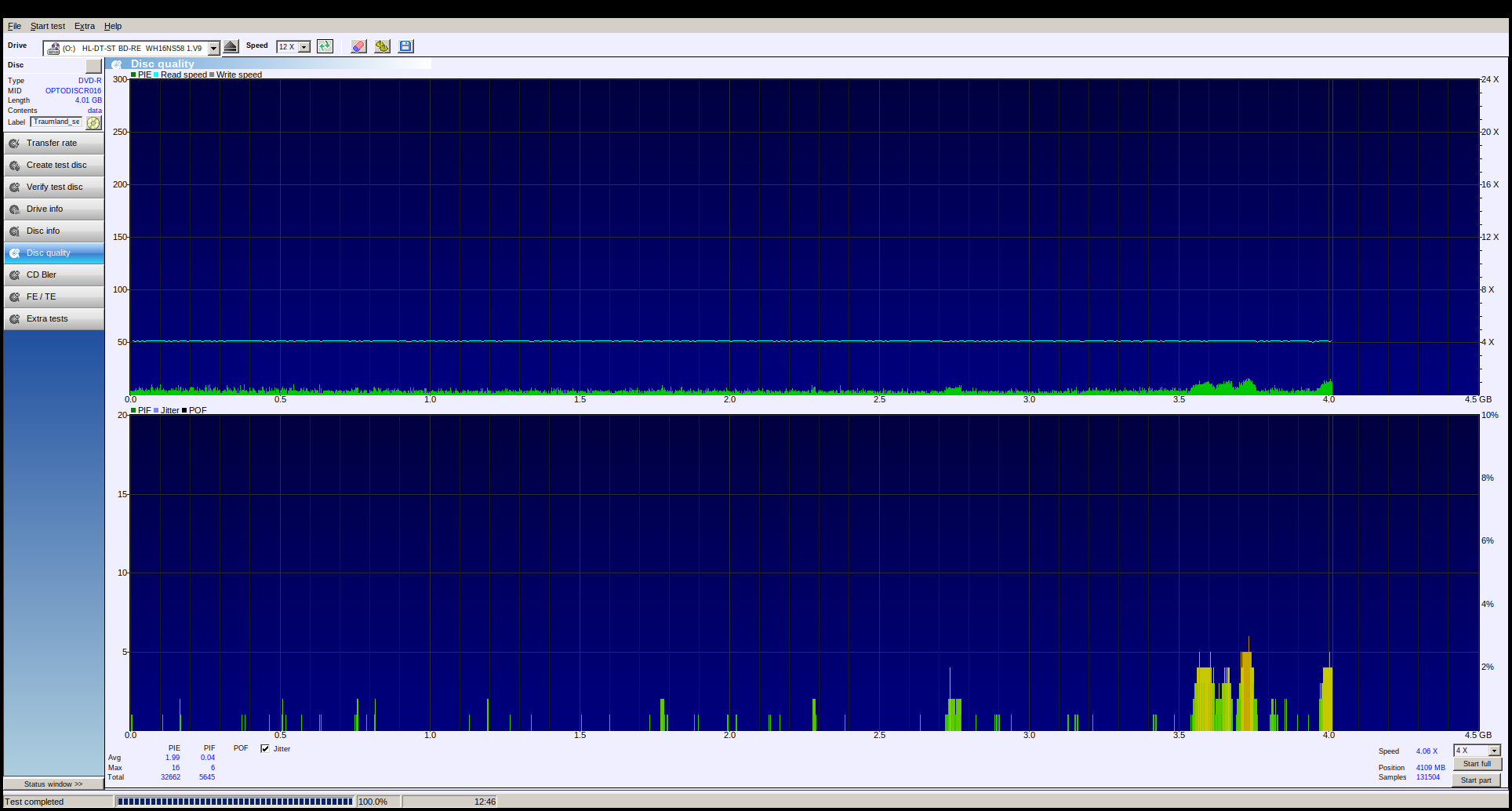Viewport: 1512px width, 811px height.
Task: Click the PIE total value 32662
Action: click(x=170, y=777)
